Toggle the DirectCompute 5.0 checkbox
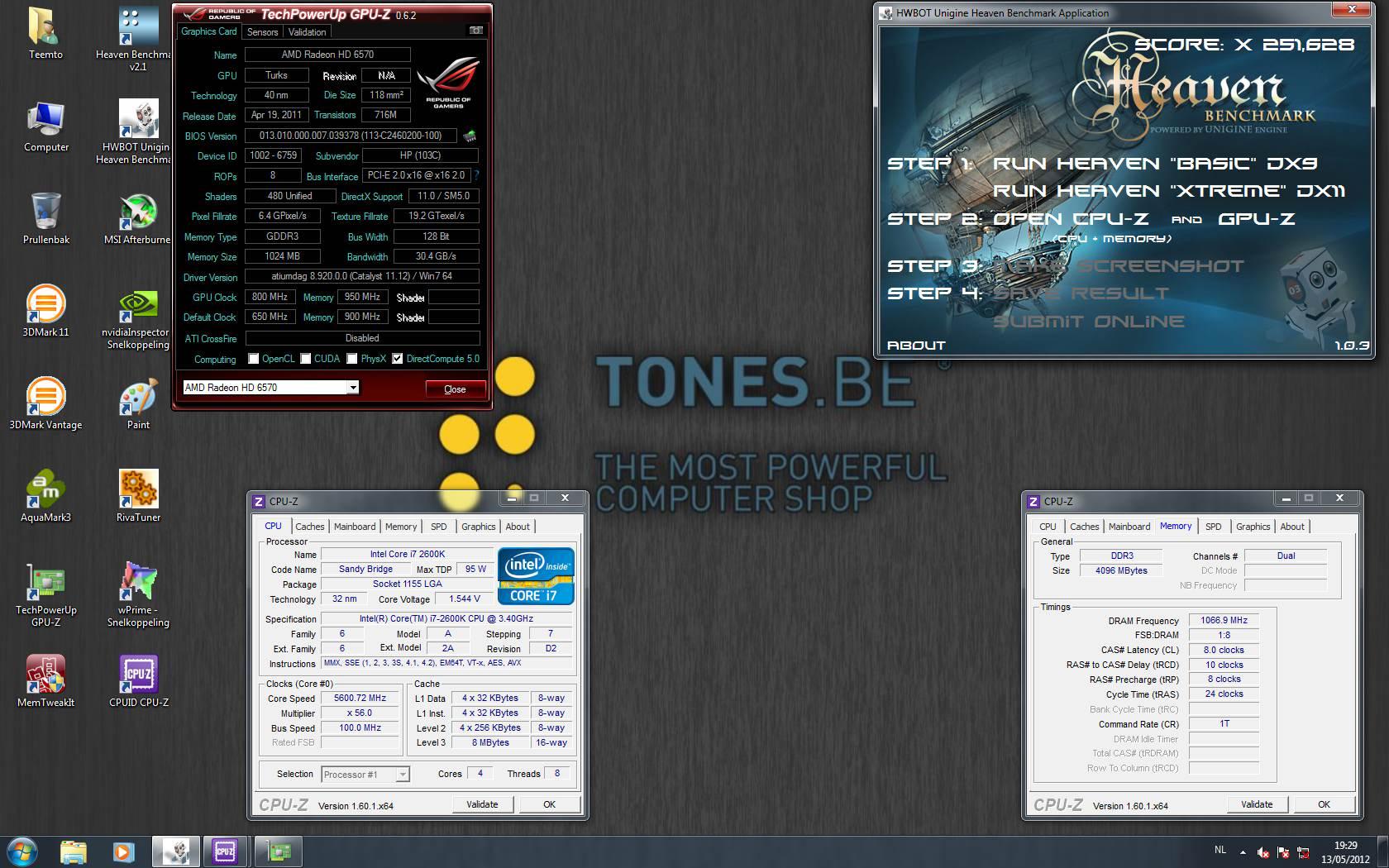Image resolution: width=1389 pixels, height=868 pixels. click(398, 359)
